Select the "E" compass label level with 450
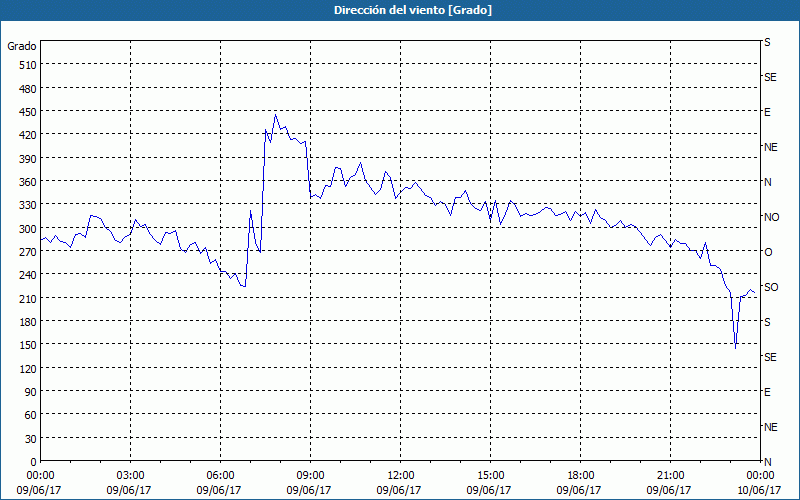The image size is (800, 500). coord(767,112)
